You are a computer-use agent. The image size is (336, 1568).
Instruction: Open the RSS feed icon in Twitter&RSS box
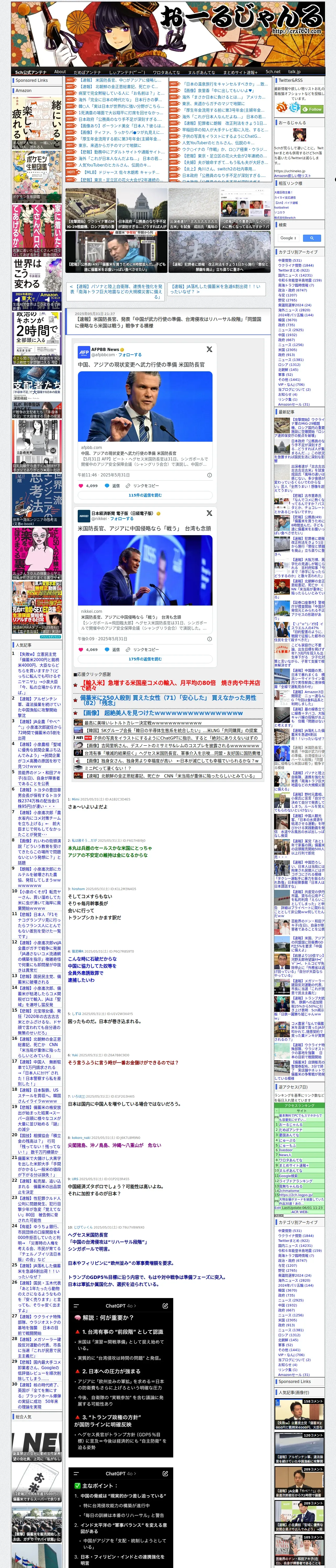(282, 107)
